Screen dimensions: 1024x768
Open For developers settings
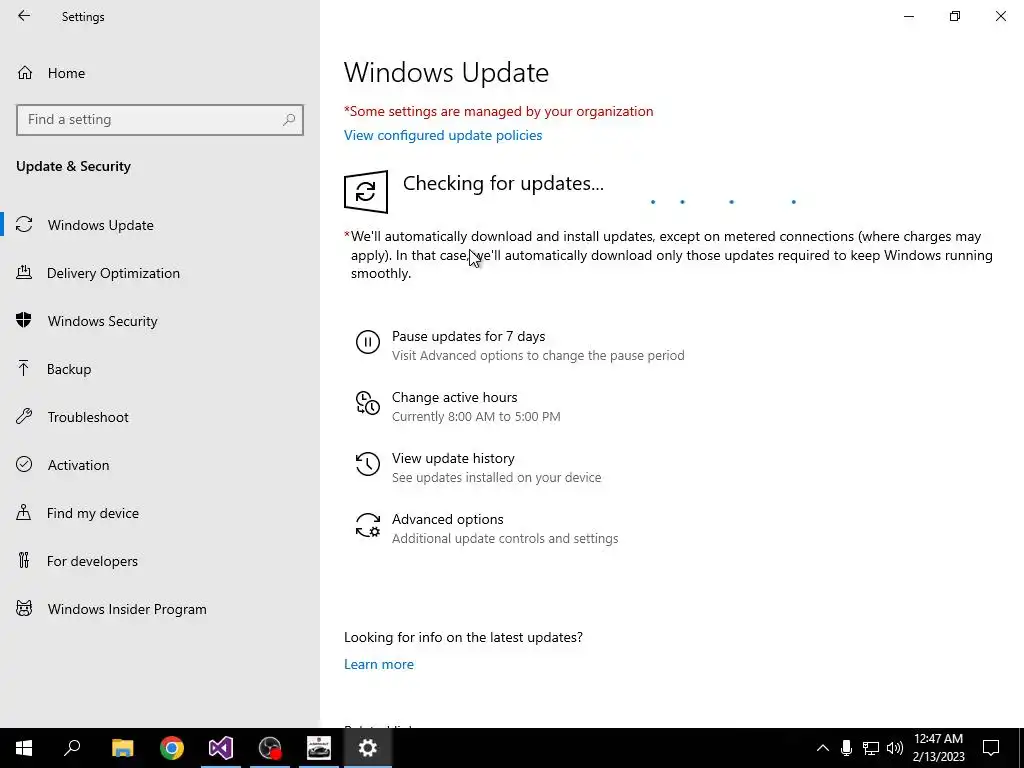click(160, 561)
